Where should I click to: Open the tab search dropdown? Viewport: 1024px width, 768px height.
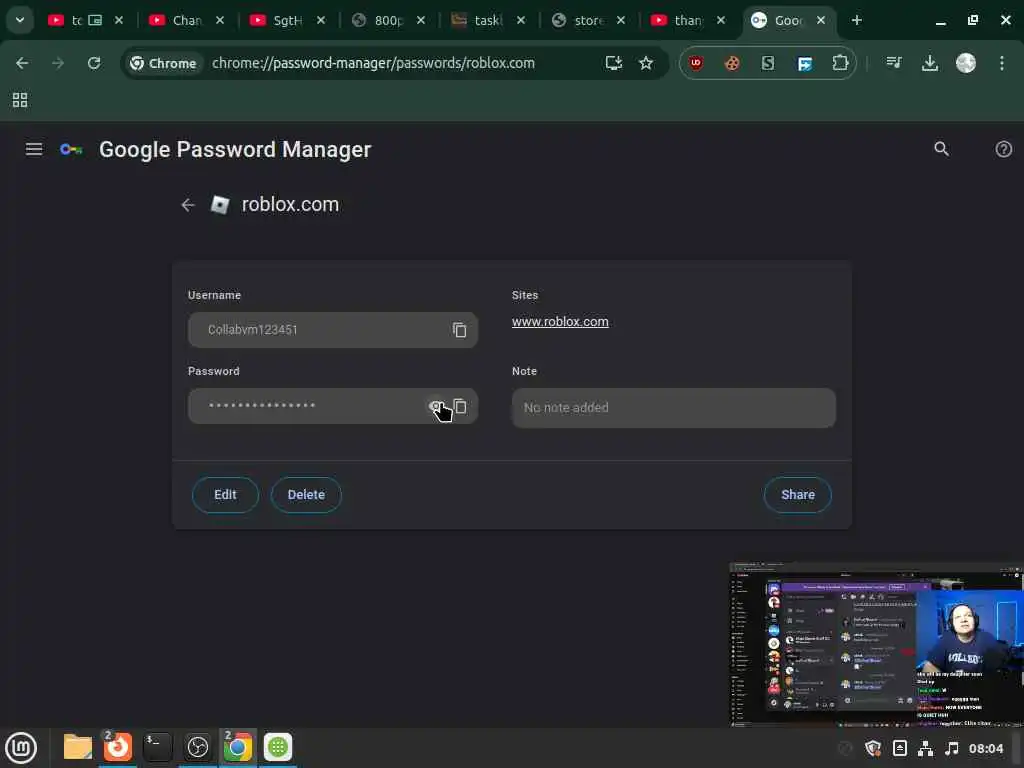20,20
